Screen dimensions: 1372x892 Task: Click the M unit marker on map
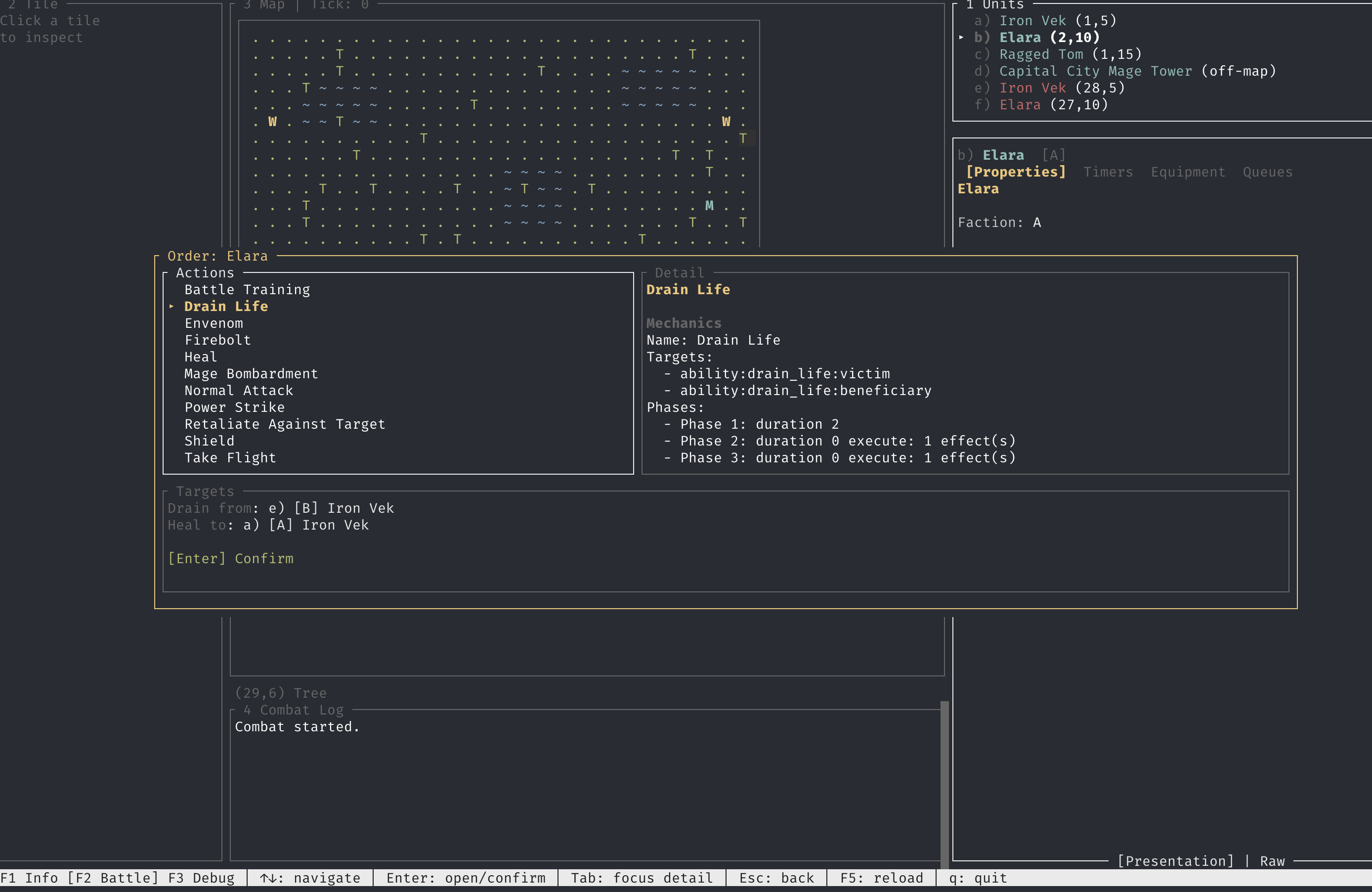click(x=709, y=205)
